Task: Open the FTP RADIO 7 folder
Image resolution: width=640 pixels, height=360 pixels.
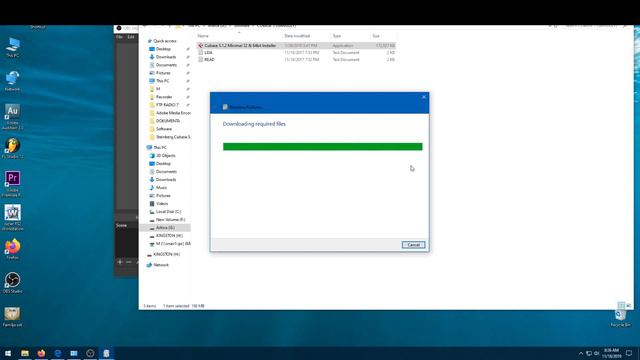Action: tap(167, 105)
